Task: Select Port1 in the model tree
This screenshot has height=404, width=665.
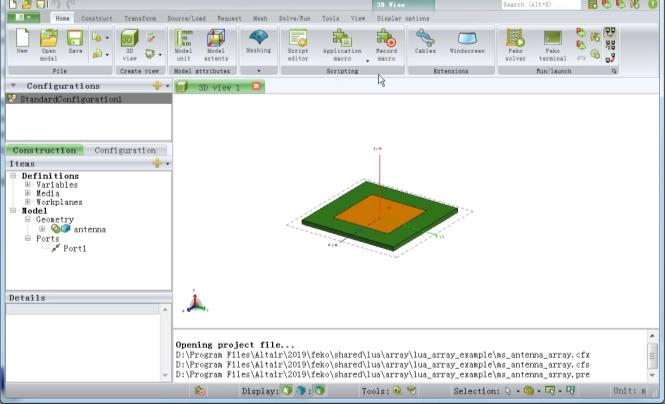Action: tap(74, 248)
